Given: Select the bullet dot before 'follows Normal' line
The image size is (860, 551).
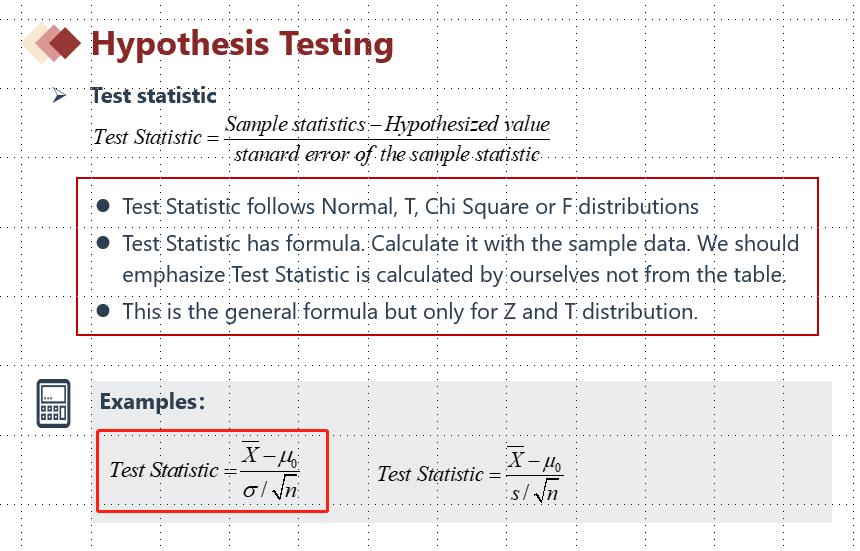Looking at the screenshot, I should point(102,207).
